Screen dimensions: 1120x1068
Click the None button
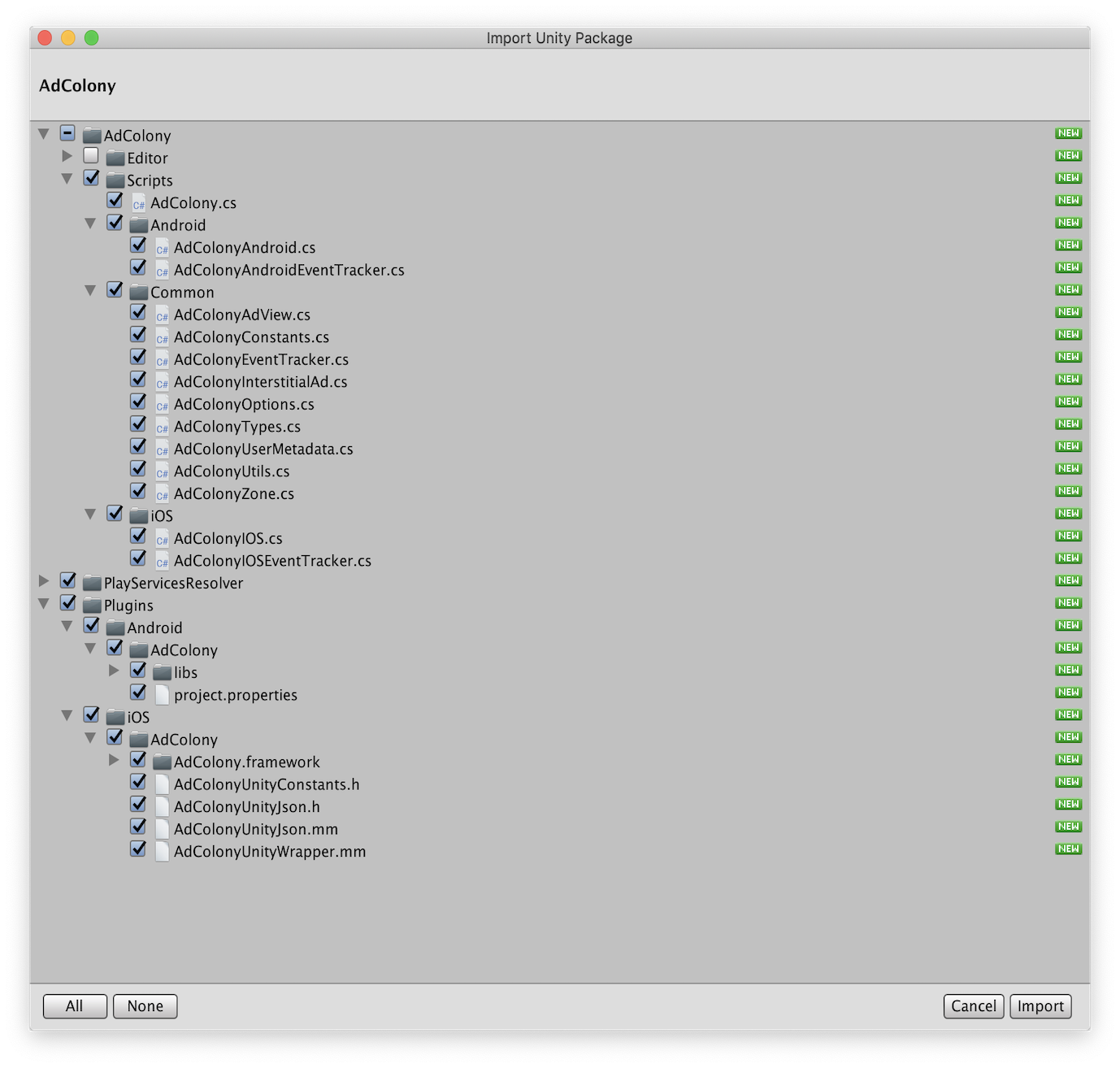145,1006
